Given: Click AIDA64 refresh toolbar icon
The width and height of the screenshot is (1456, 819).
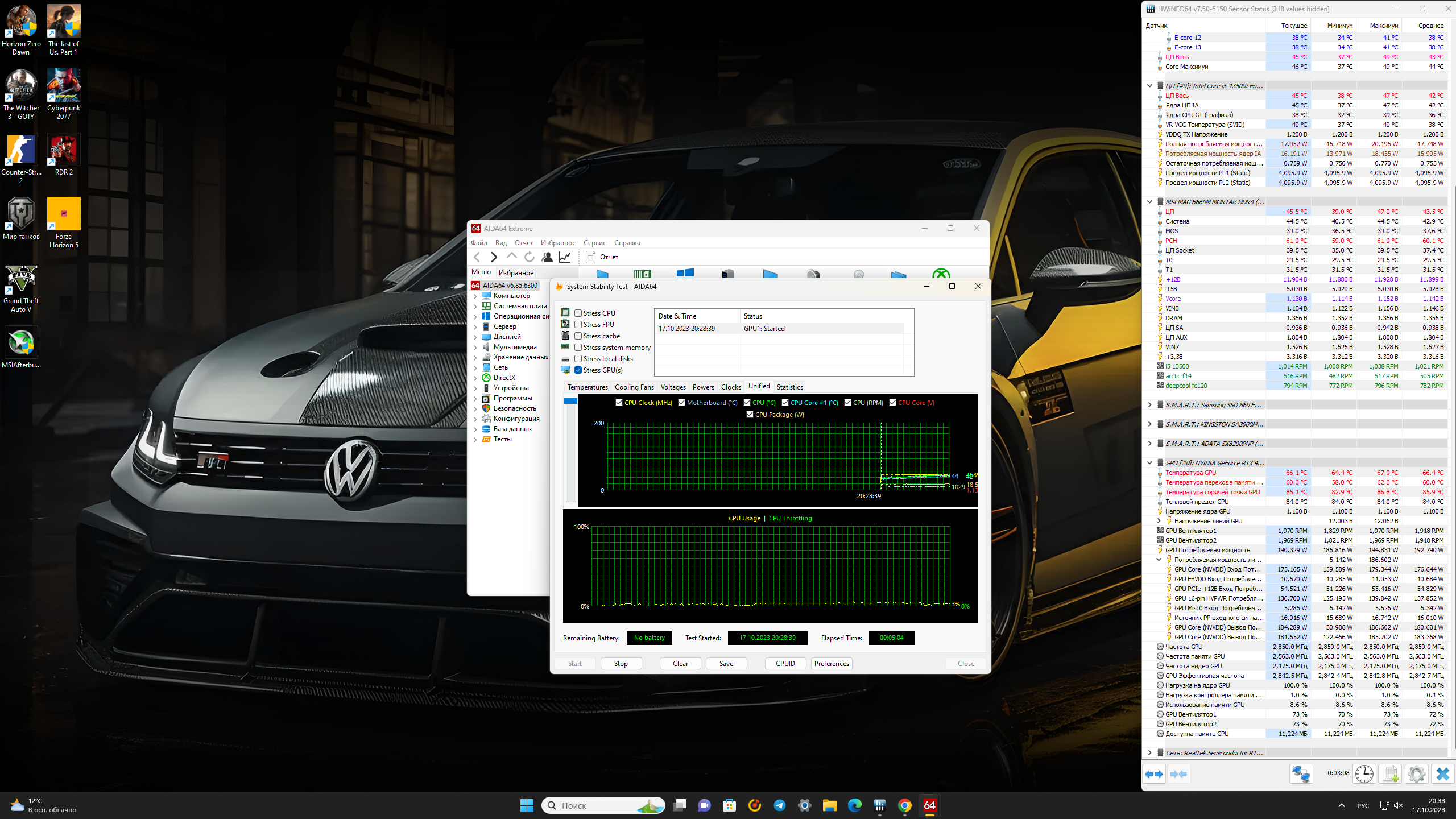Looking at the screenshot, I should 529,257.
